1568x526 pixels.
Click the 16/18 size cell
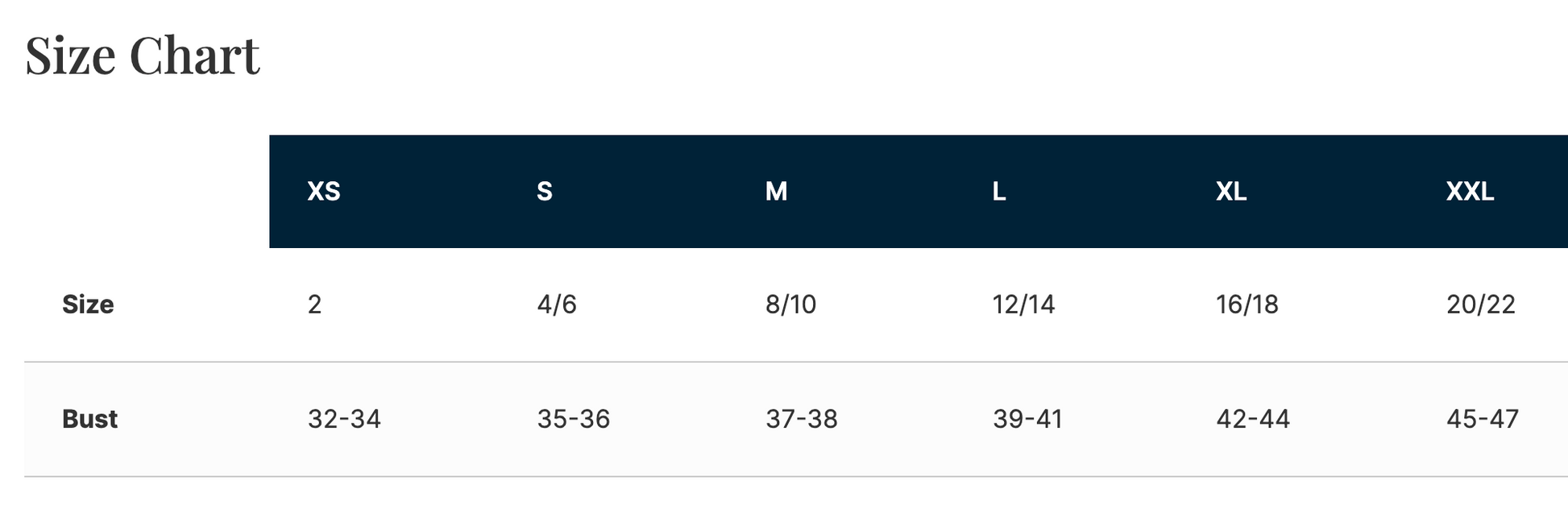(1247, 304)
